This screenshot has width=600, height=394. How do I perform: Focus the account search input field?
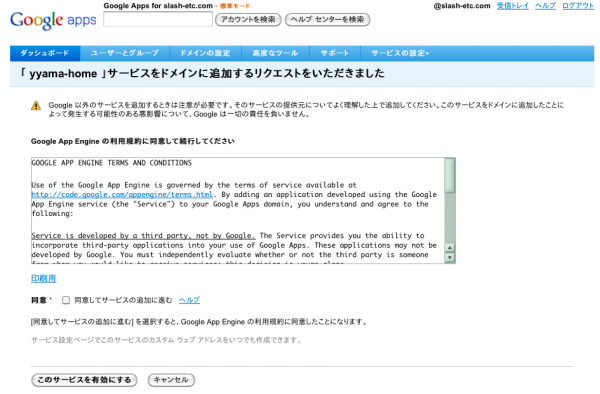(x=158, y=19)
